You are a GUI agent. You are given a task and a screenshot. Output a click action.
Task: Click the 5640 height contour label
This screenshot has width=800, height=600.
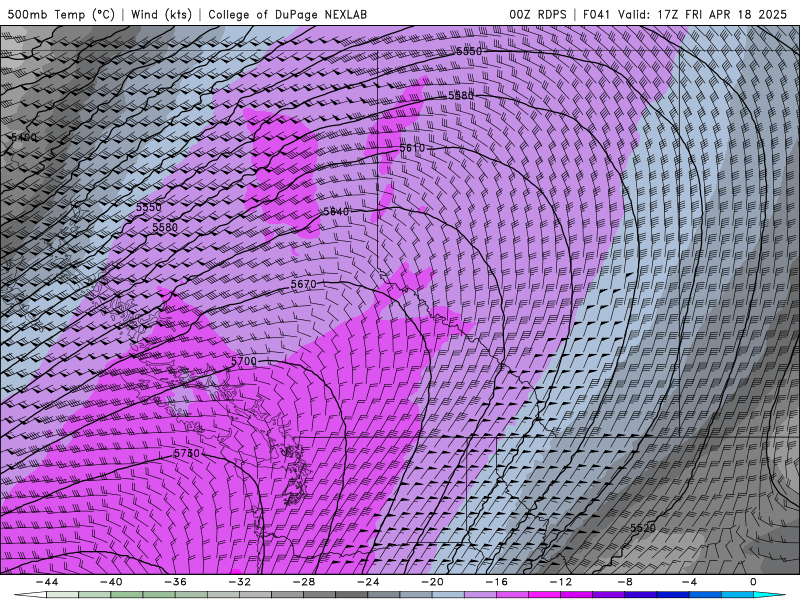pos(336,211)
